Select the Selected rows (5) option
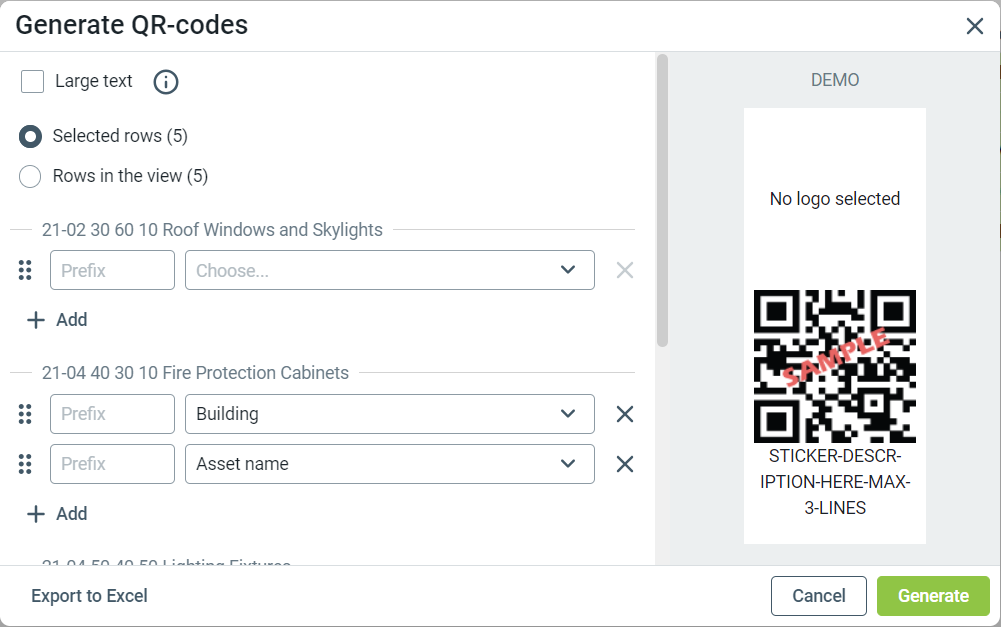The width and height of the screenshot is (1001, 627). (x=31, y=136)
